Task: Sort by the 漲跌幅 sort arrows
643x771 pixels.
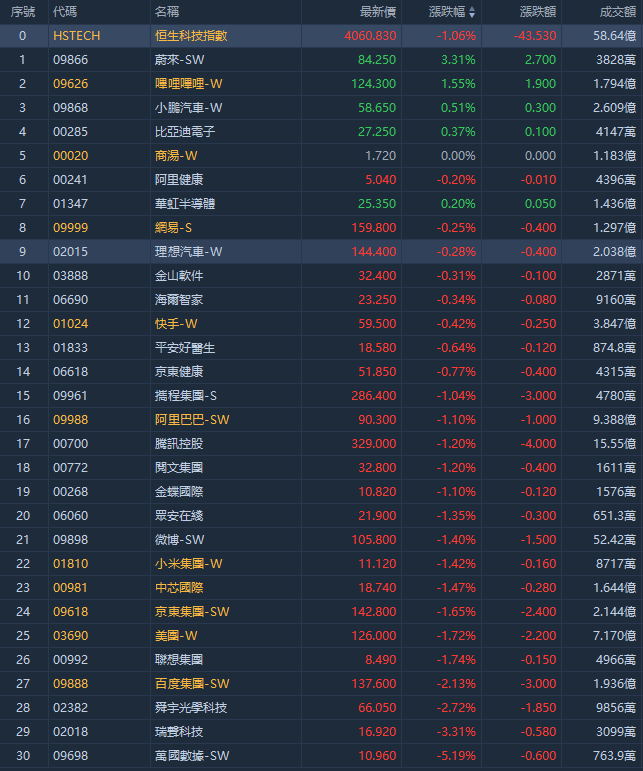Action: 472,12
